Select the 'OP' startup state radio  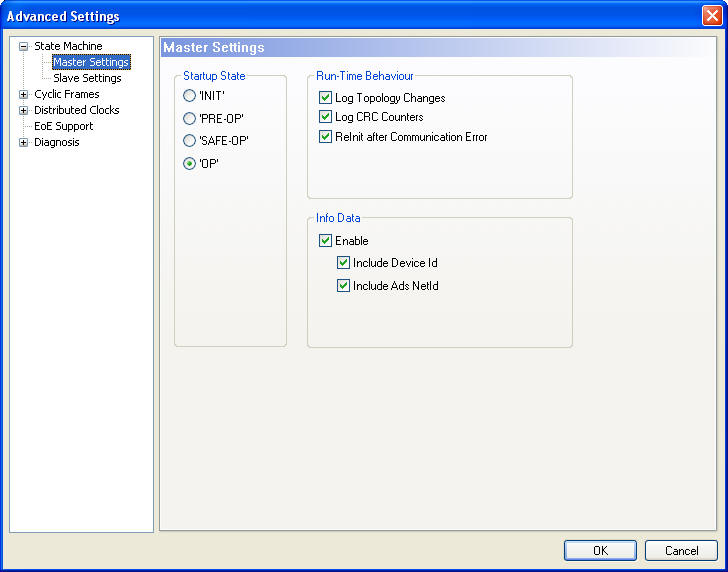click(190, 164)
